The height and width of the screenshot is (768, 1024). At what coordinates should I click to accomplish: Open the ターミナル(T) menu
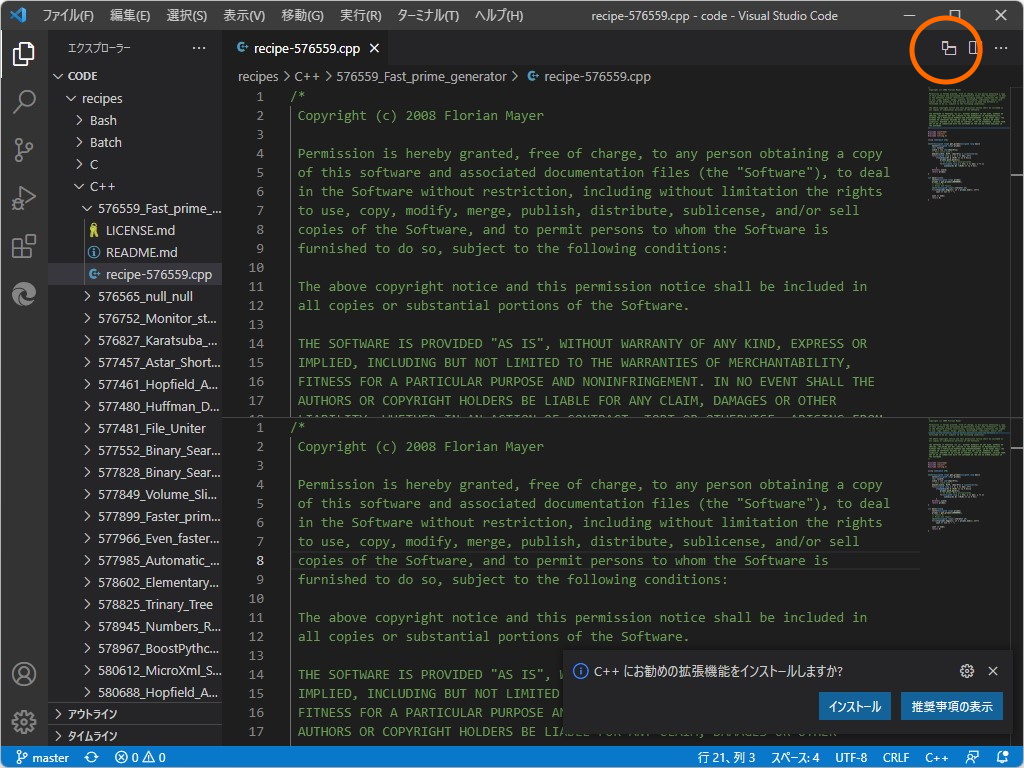(x=427, y=16)
